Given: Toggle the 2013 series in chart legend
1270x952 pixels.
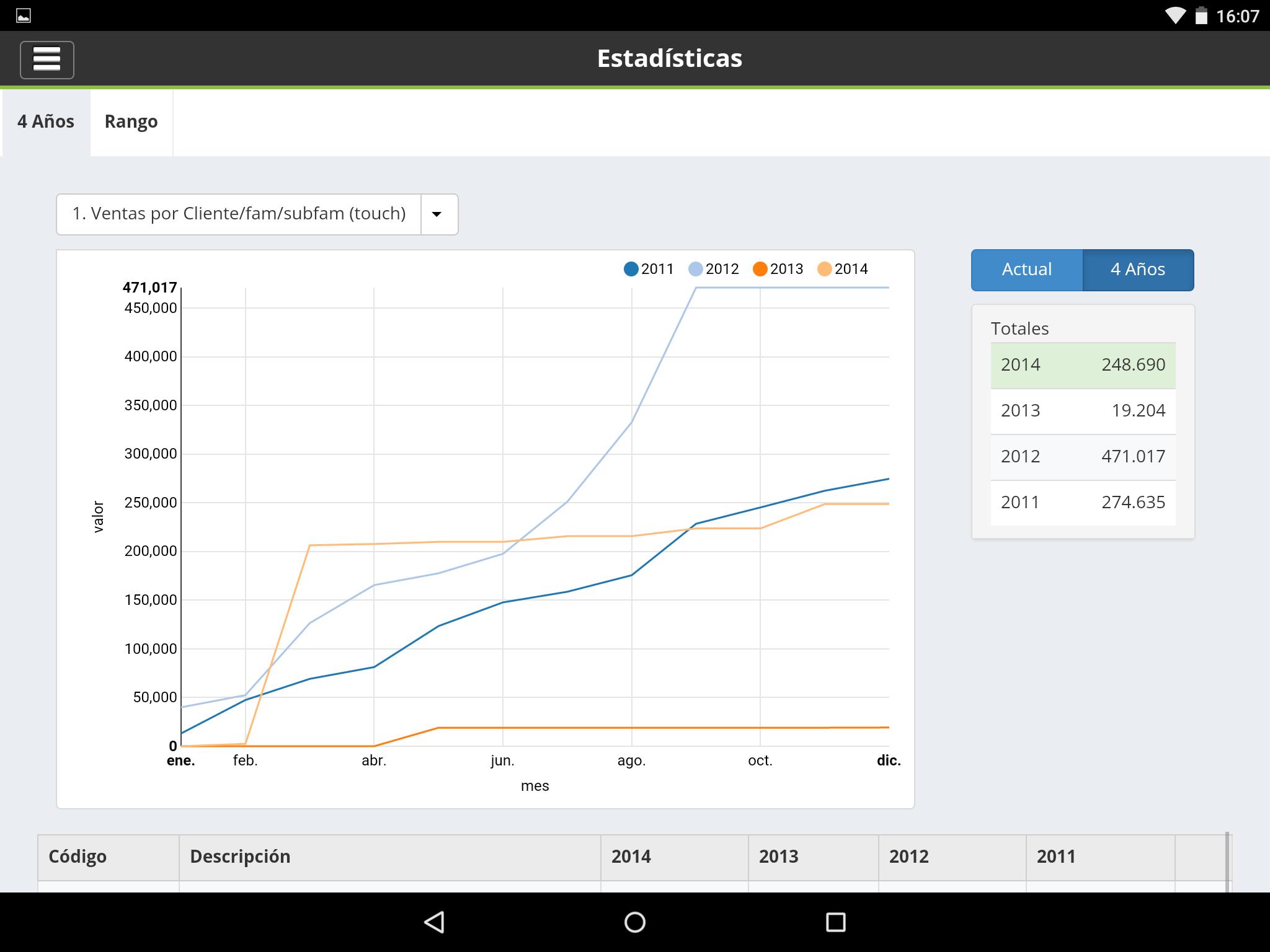Looking at the screenshot, I should coord(778,269).
